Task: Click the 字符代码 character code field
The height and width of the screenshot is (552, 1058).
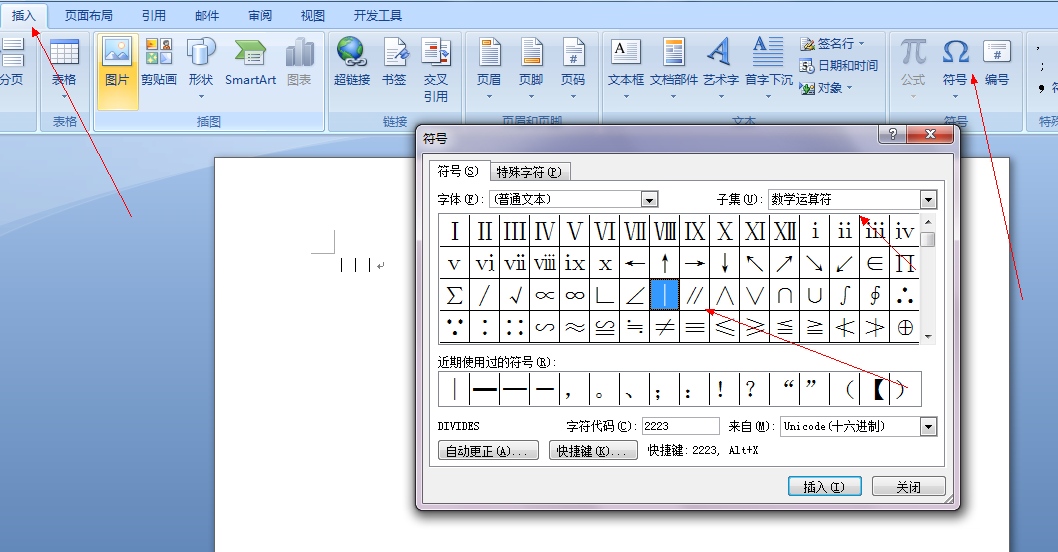Action: point(680,426)
